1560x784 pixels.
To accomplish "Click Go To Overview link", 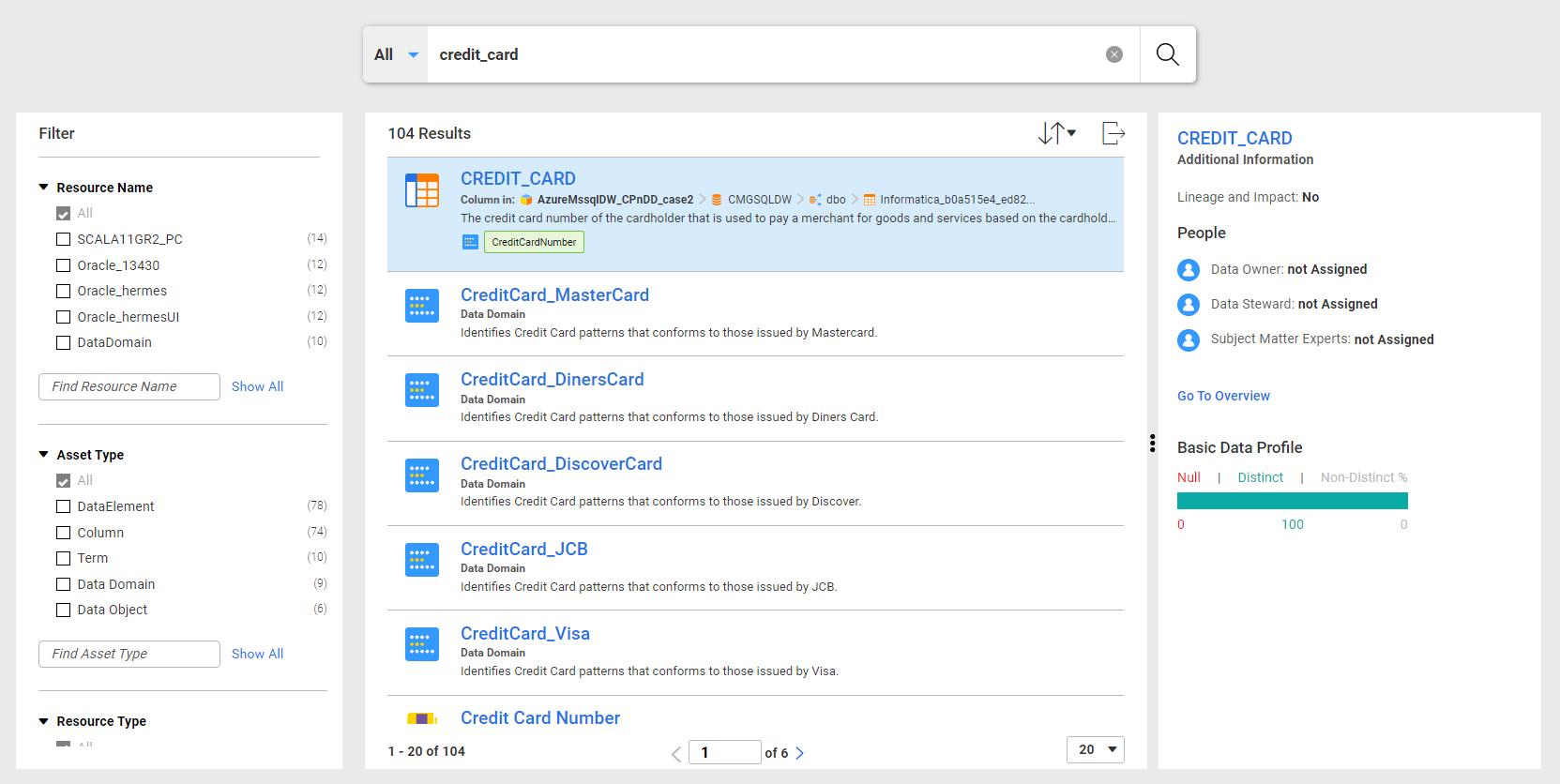I will (1223, 396).
